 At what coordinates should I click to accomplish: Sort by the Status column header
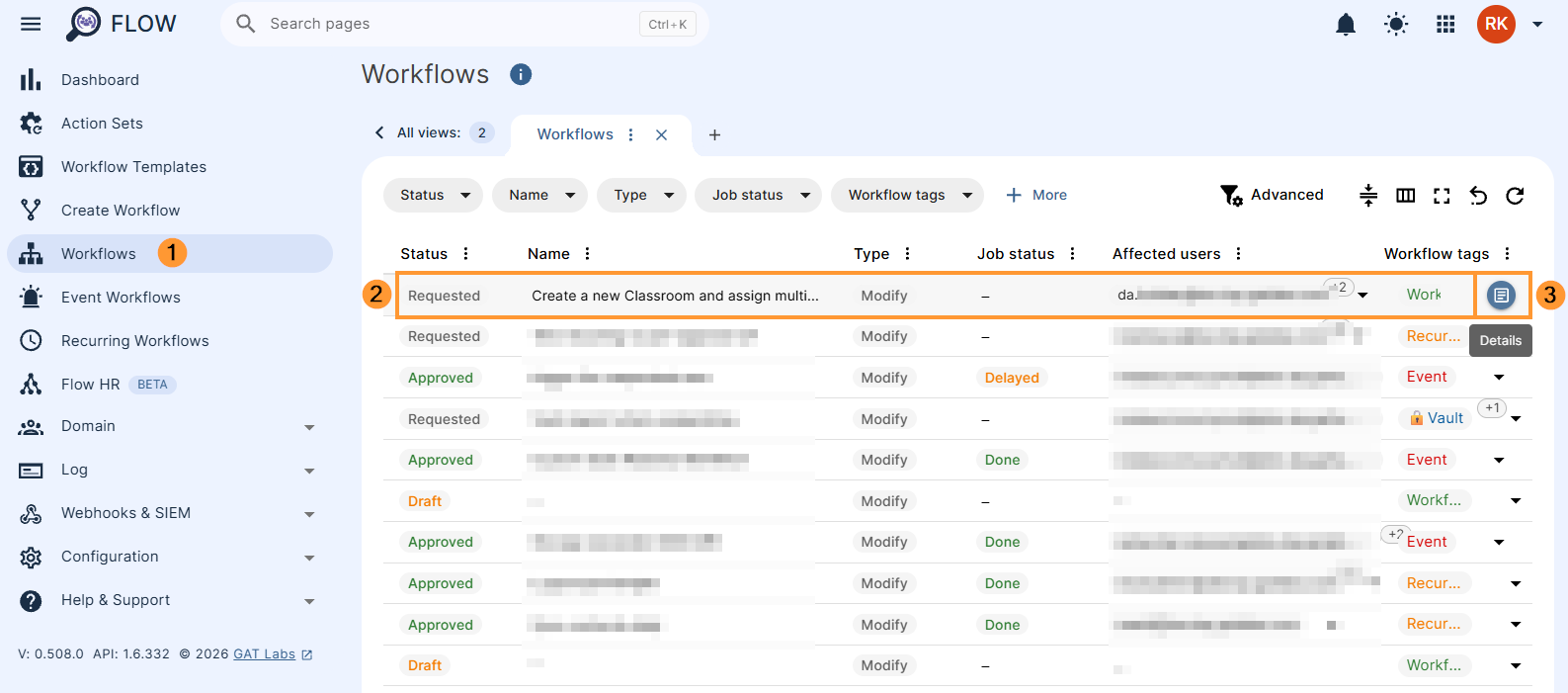click(x=424, y=254)
